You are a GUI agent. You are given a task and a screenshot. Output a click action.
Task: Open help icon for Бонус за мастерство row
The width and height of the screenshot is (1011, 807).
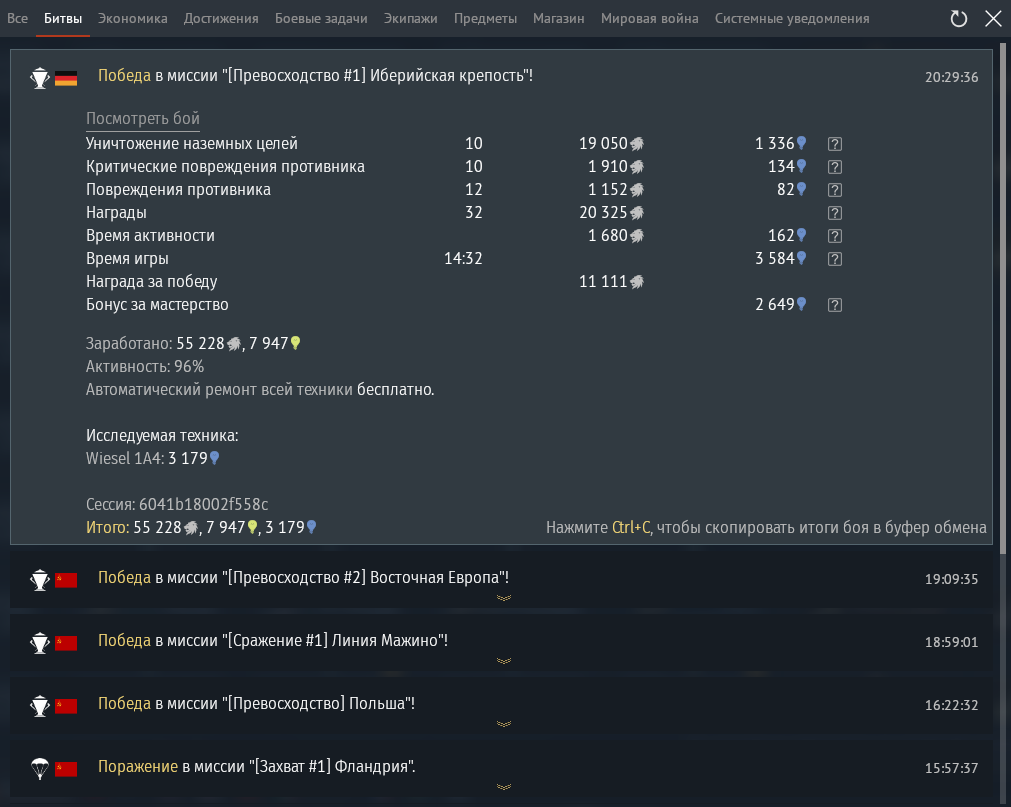click(835, 305)
